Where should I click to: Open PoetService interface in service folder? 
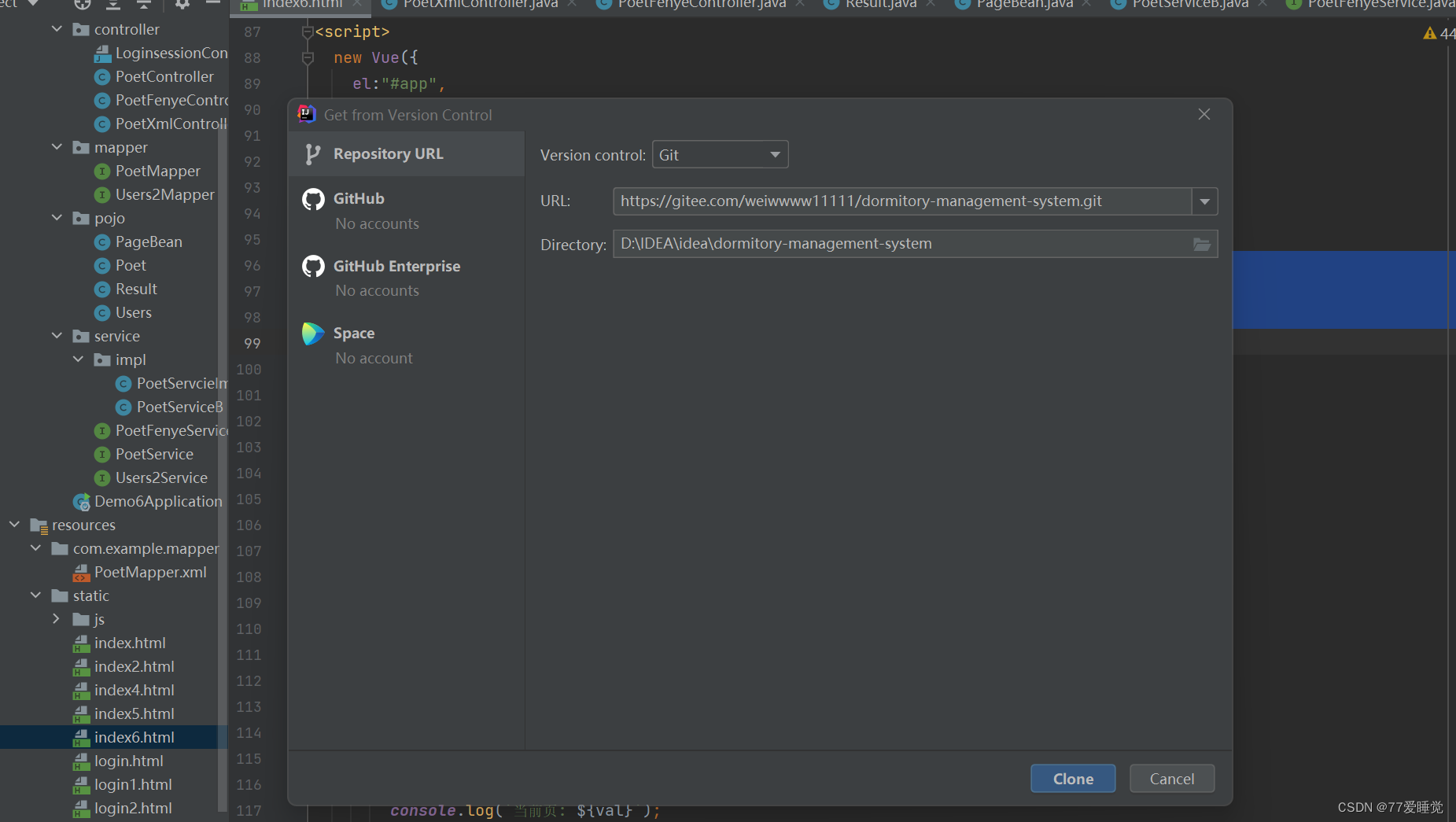coord(144,454)
